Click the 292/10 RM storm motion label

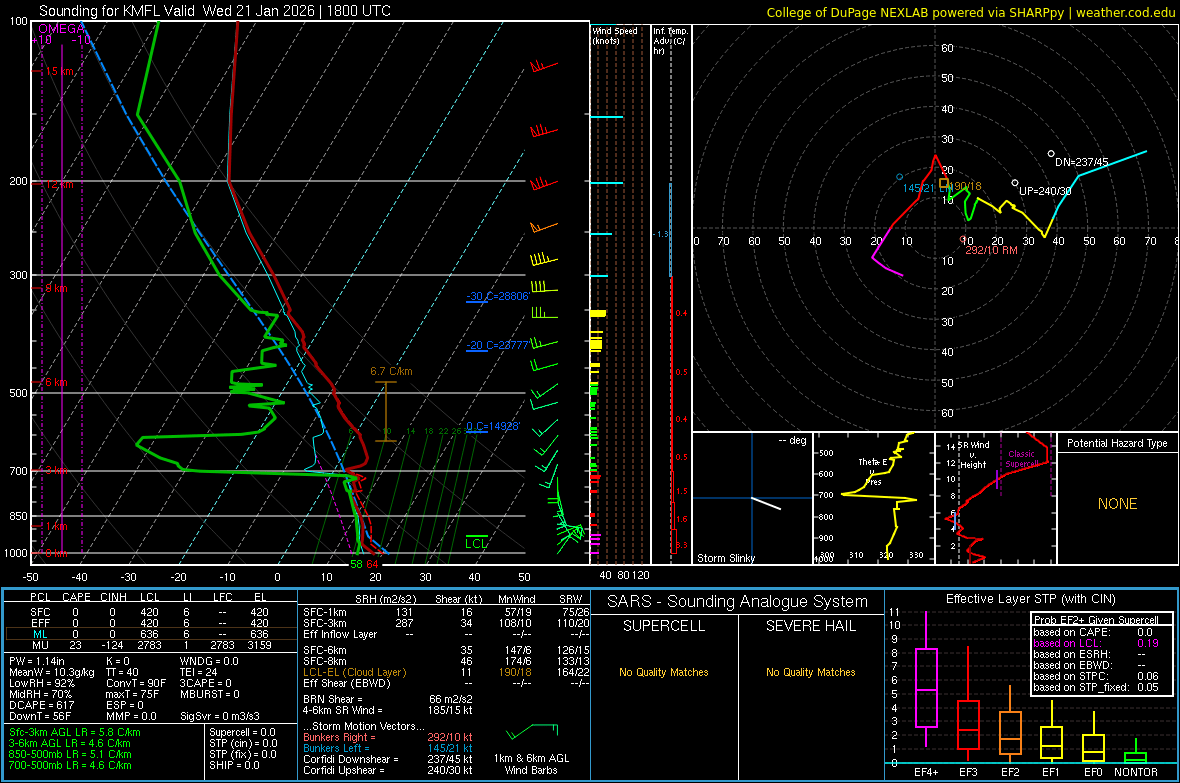coord(991,250)
